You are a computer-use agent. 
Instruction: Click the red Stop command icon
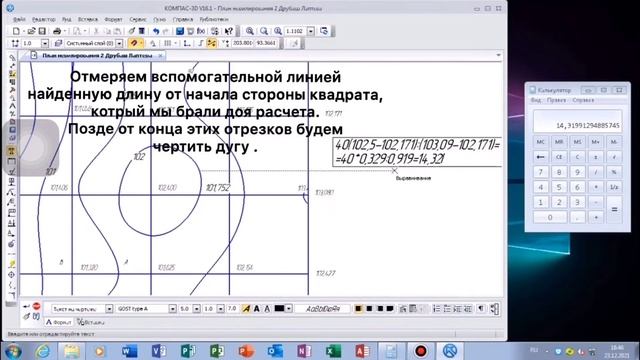[36, 306]
